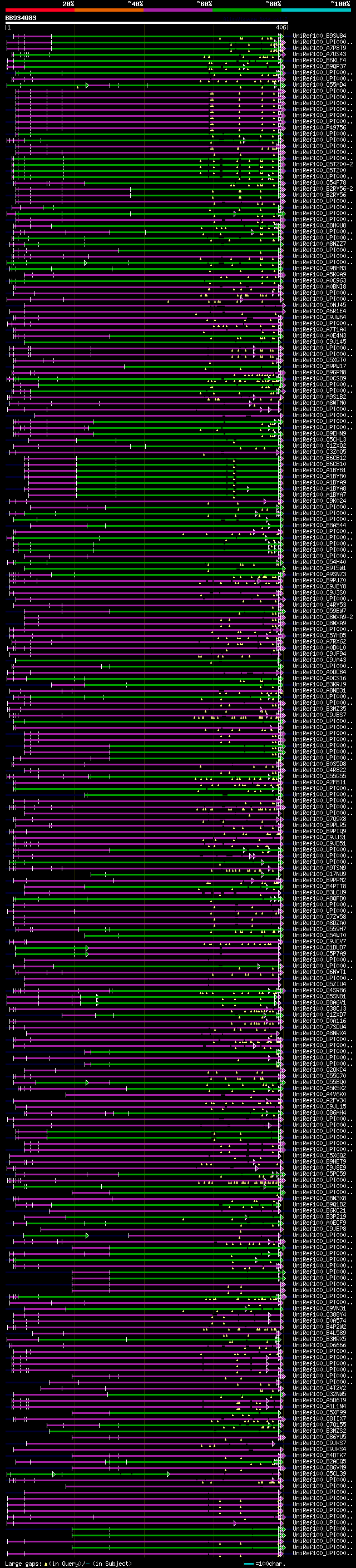Select the UniRef100_A0BNI8 label

319,286
